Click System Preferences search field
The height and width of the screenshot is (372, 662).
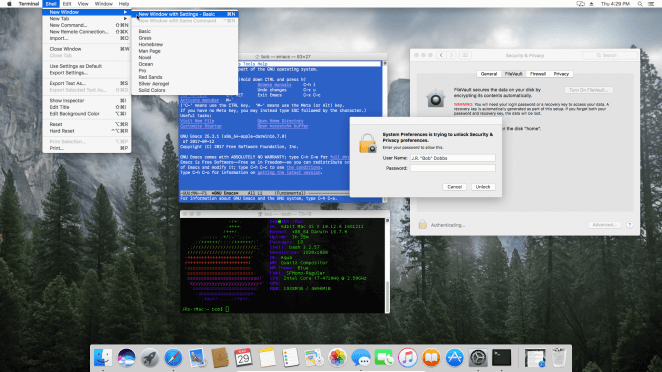610,55
